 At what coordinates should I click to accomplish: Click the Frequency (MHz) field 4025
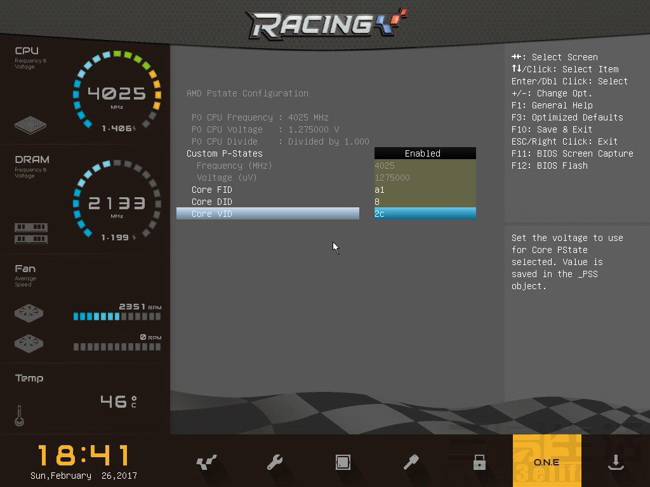click(425, 165)
